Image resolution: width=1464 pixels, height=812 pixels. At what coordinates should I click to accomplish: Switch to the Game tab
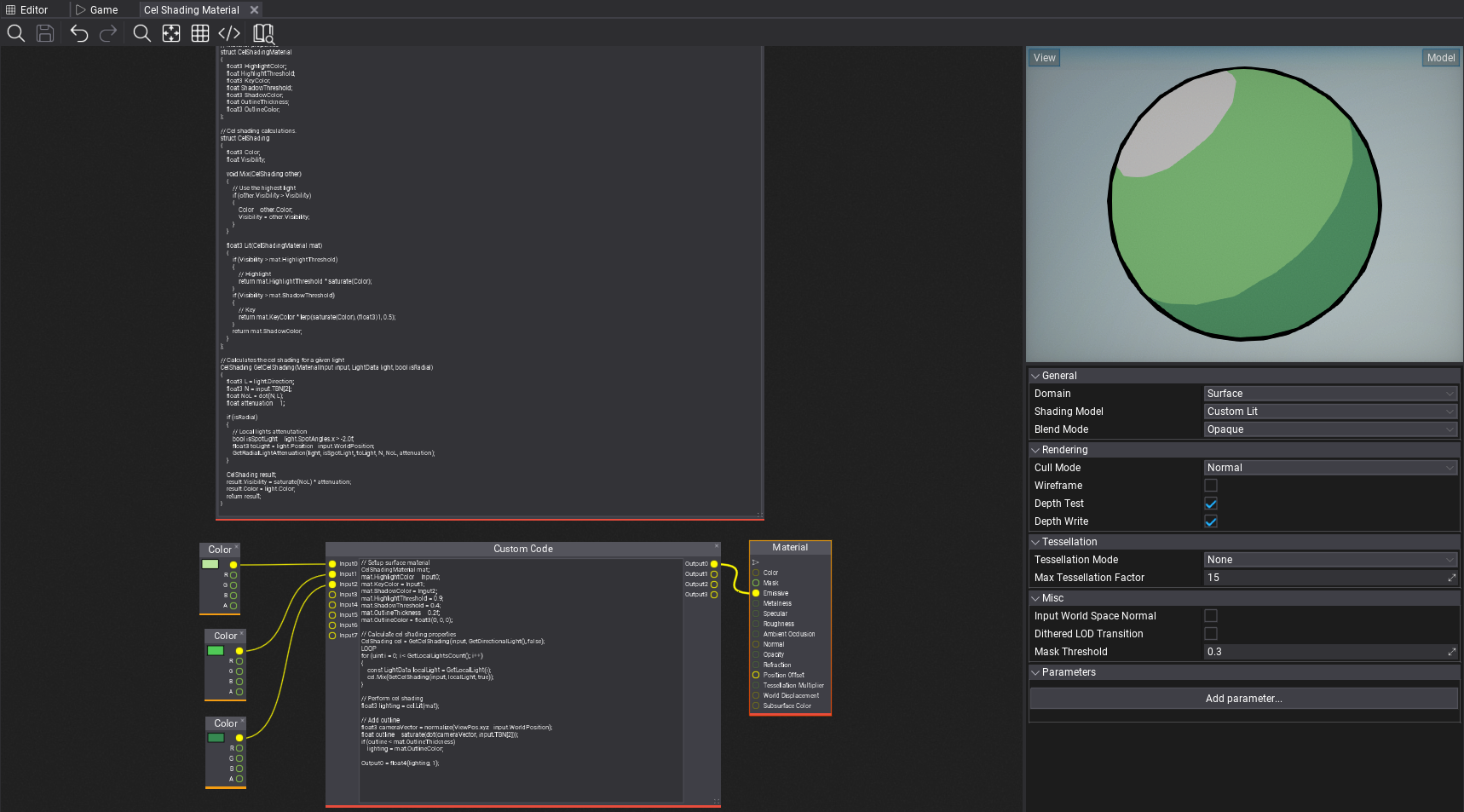pyautogui.click(x=96, y=10)
